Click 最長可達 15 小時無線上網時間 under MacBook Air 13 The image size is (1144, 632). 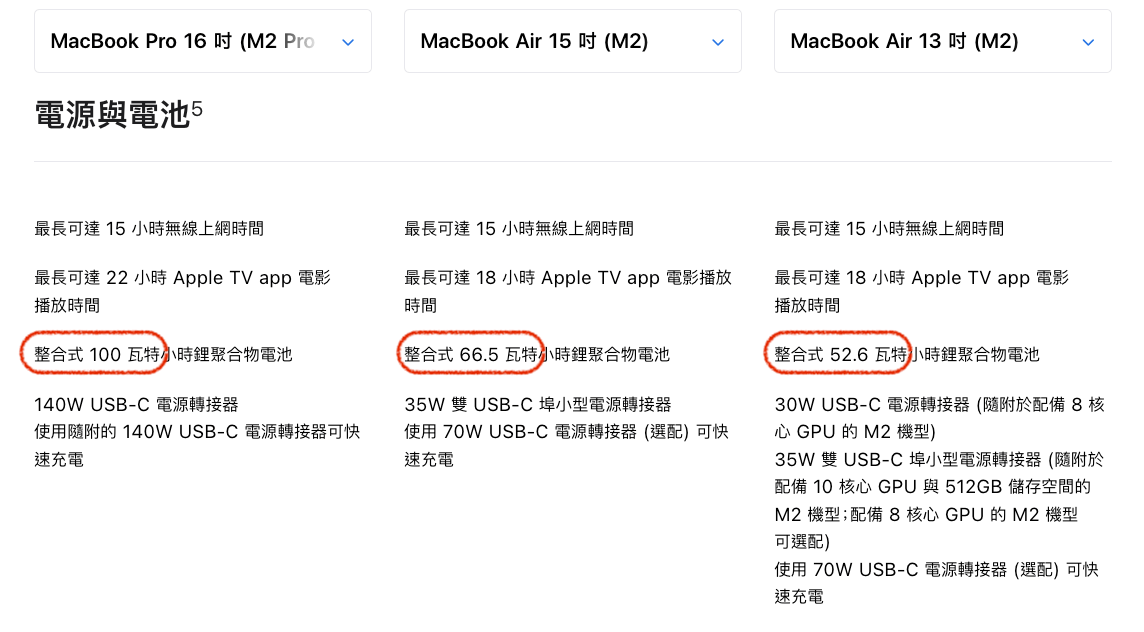(x=889, y=228)
